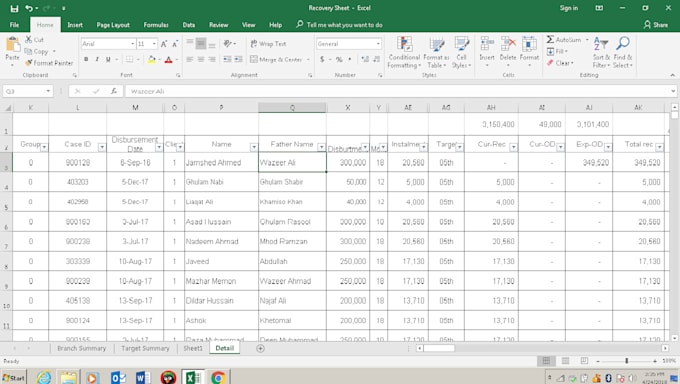Open the Father Name filter dropdown
The width and height of the screenshot is (680, 384).
(x=321, y=148)
